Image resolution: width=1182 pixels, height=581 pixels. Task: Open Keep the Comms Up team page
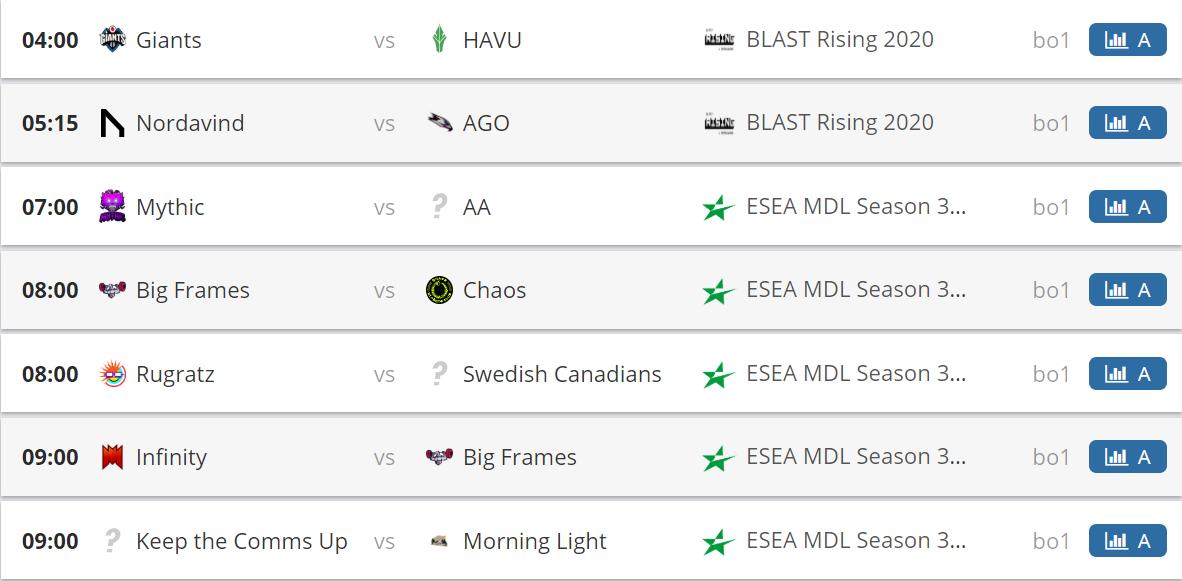(241, 541)
